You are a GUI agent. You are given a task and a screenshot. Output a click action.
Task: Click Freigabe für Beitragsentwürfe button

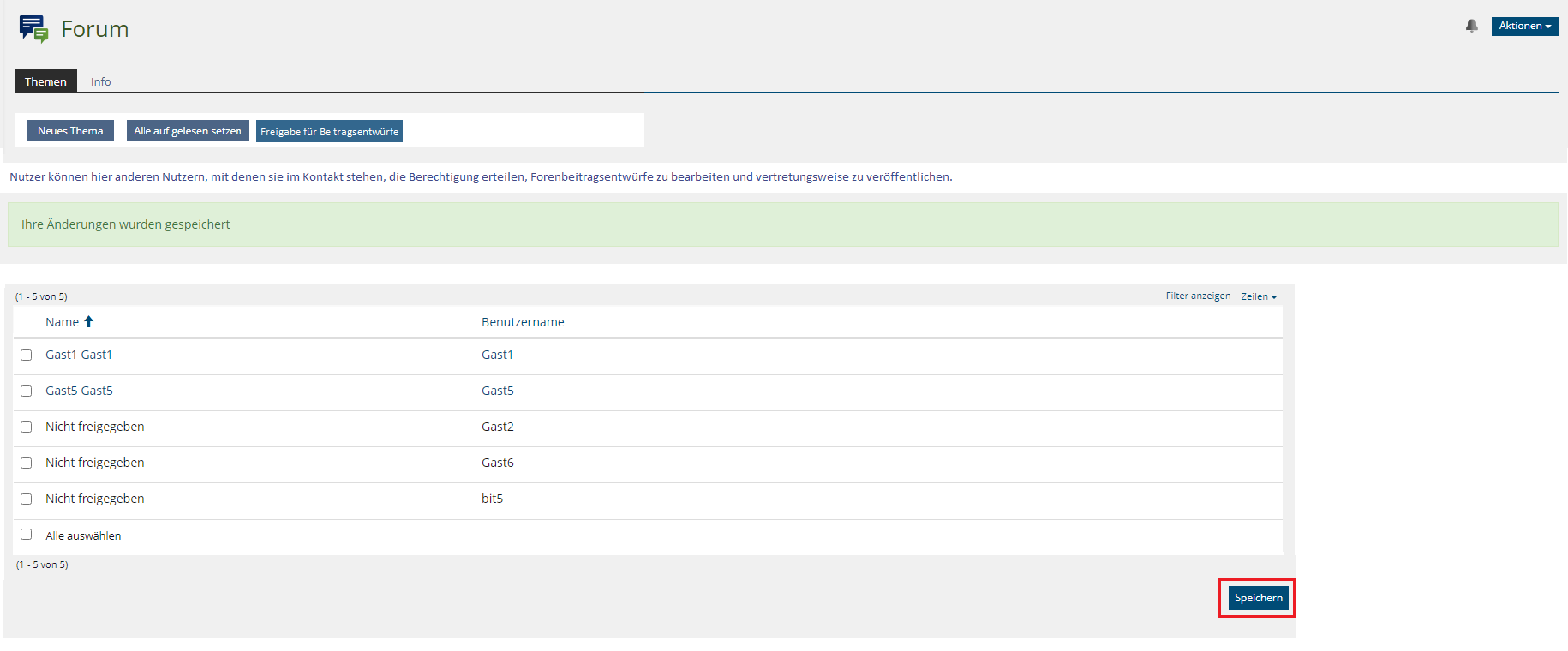tap(329, 131)
